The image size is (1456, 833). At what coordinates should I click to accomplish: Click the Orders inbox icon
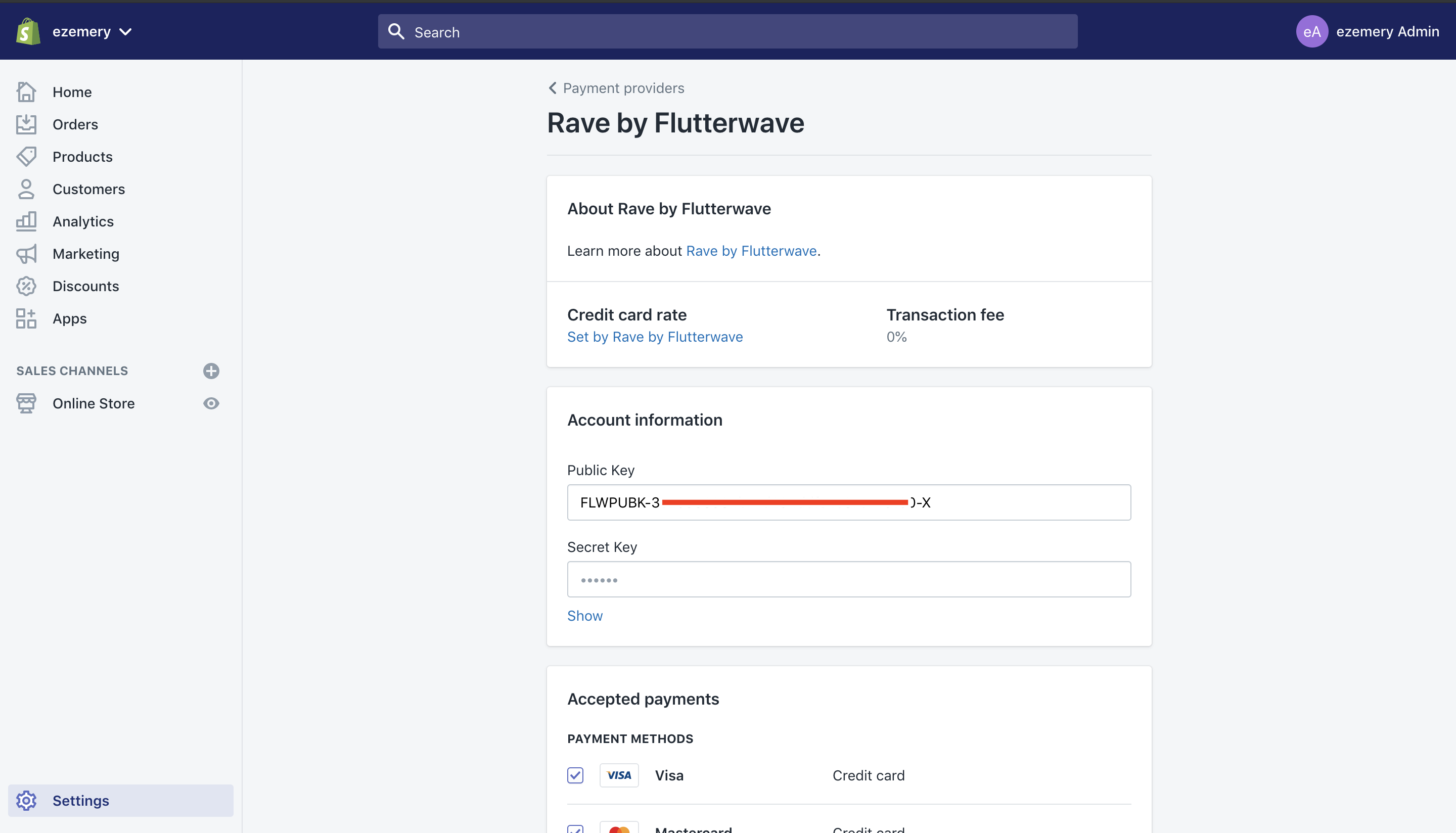tap(26, 124)
